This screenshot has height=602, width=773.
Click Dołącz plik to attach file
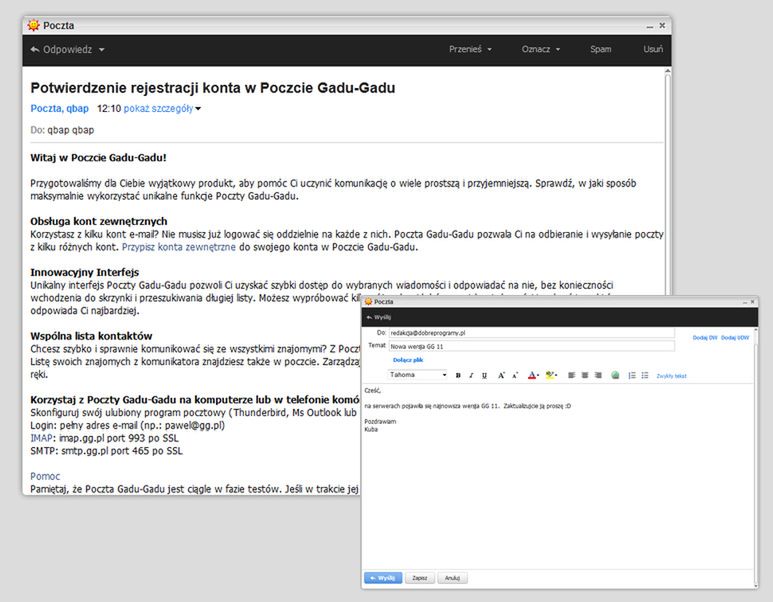[408, 360]
